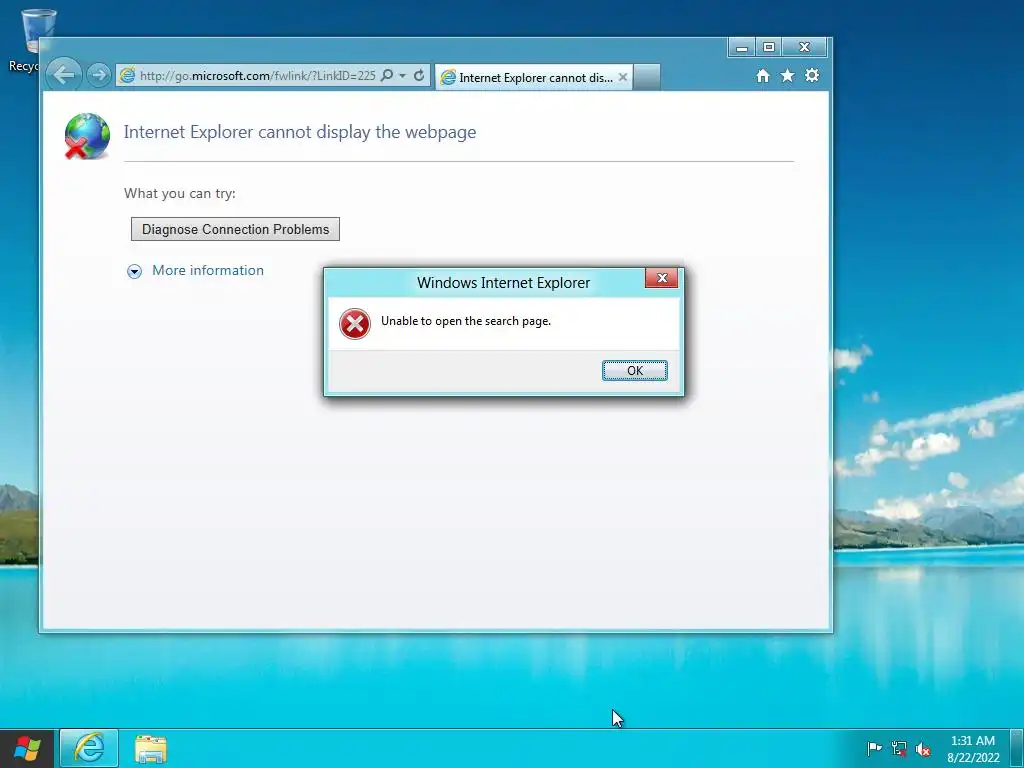The width and height of the screenshot is (1024, 768).
Task: Open a new tab with blank tab button
Action: pyautogui.click(x=646, y=77)
